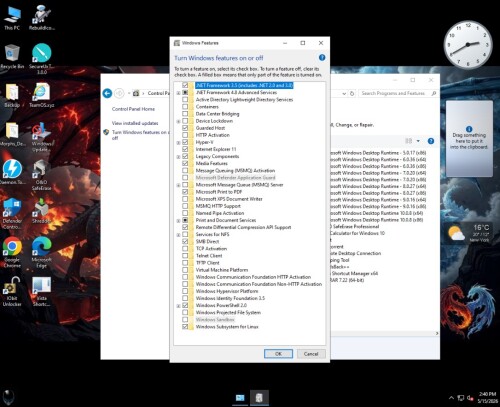Select the Internet Explorer 11 feature item

point(216,149)
